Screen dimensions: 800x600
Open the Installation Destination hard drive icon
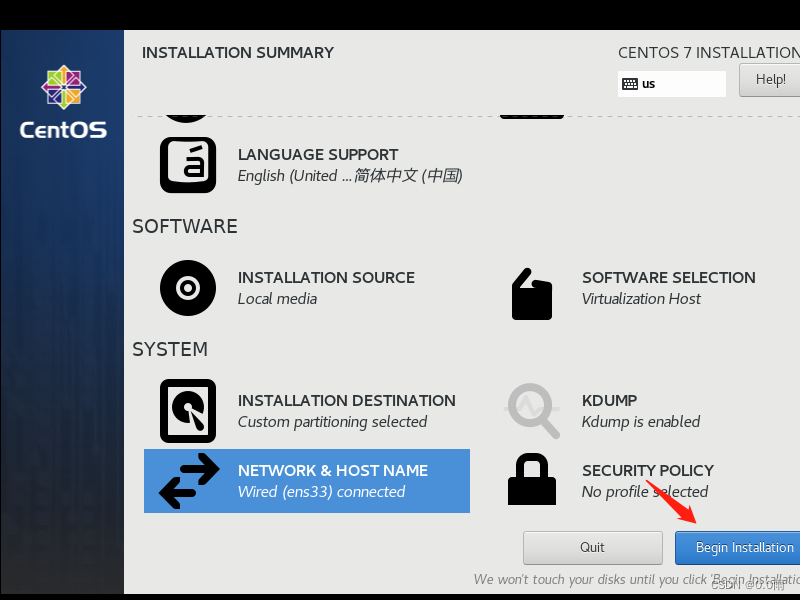coord(188,411)
